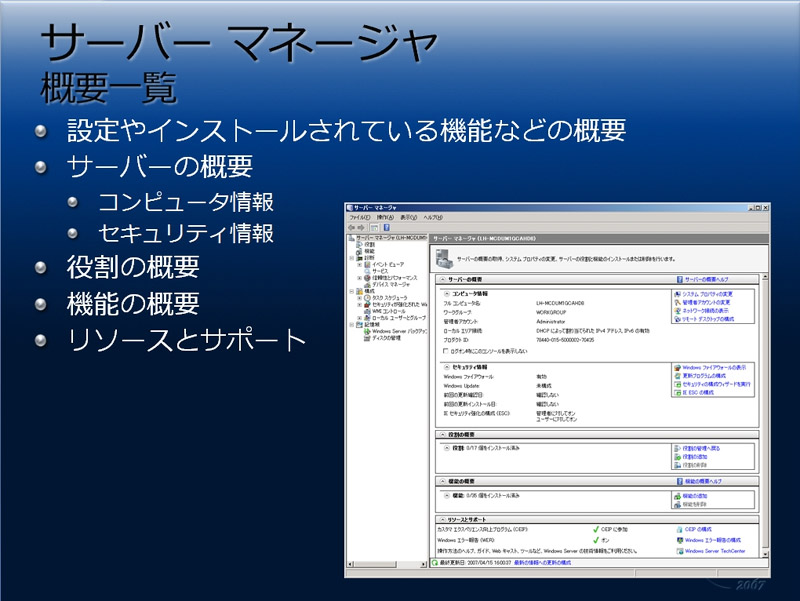Open イベント ビューア in the tree
The width and height of the screenshot is (800, 601).
tap(388, 263)
